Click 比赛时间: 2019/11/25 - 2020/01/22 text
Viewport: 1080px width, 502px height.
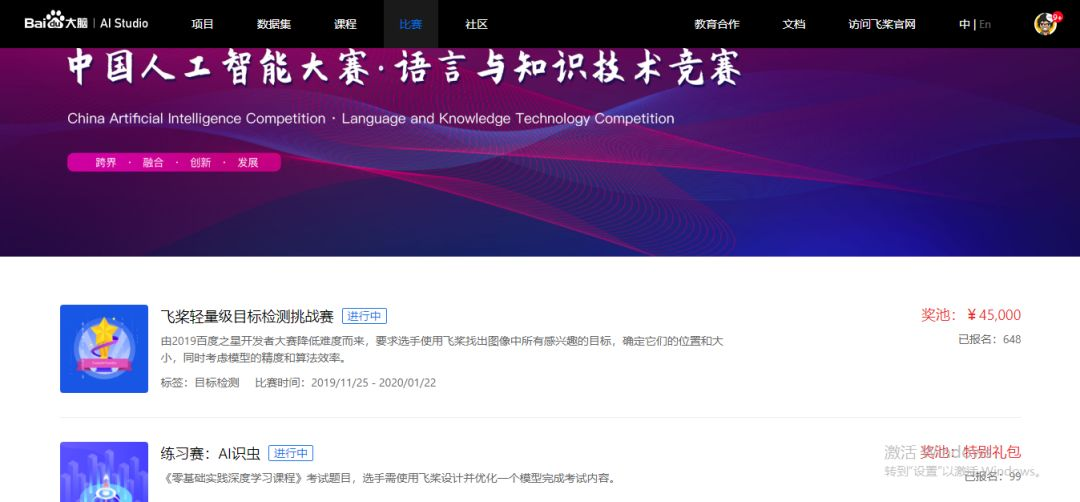[346, 382]
